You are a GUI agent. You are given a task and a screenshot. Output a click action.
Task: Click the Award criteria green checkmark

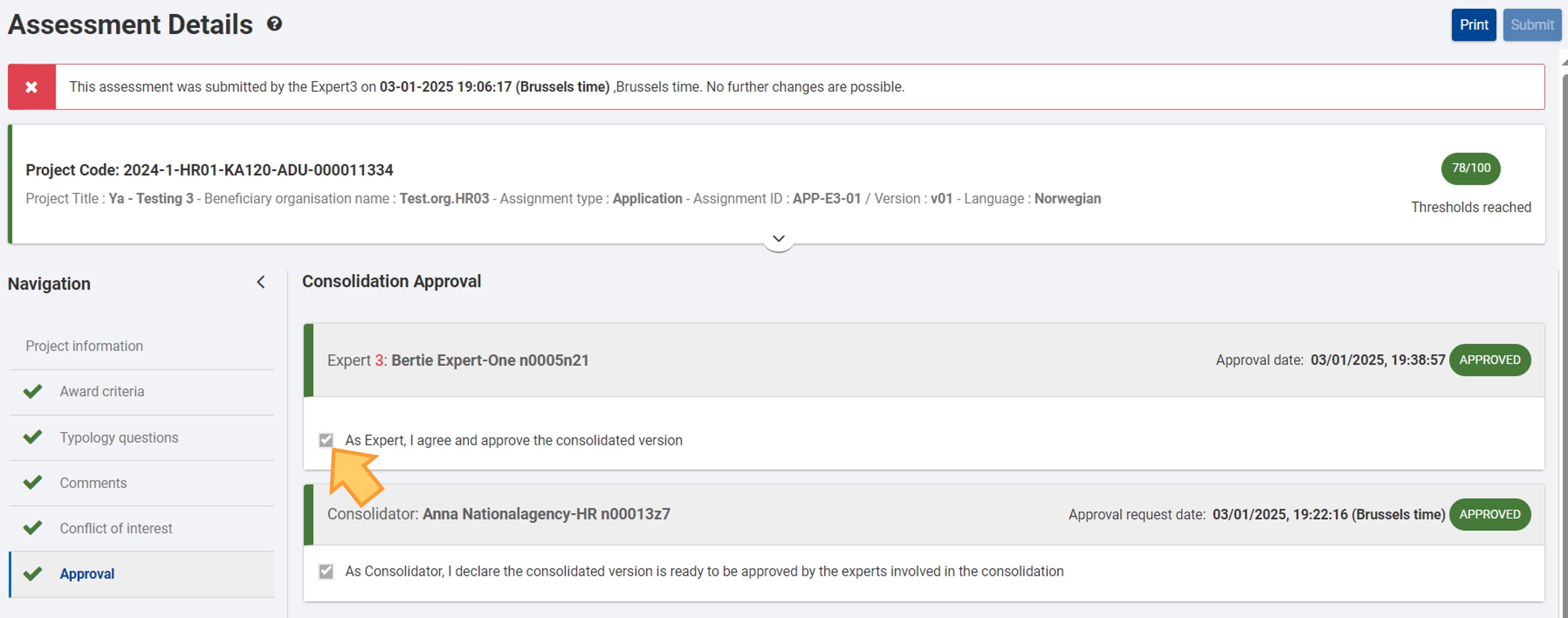(x=33, y=391)
